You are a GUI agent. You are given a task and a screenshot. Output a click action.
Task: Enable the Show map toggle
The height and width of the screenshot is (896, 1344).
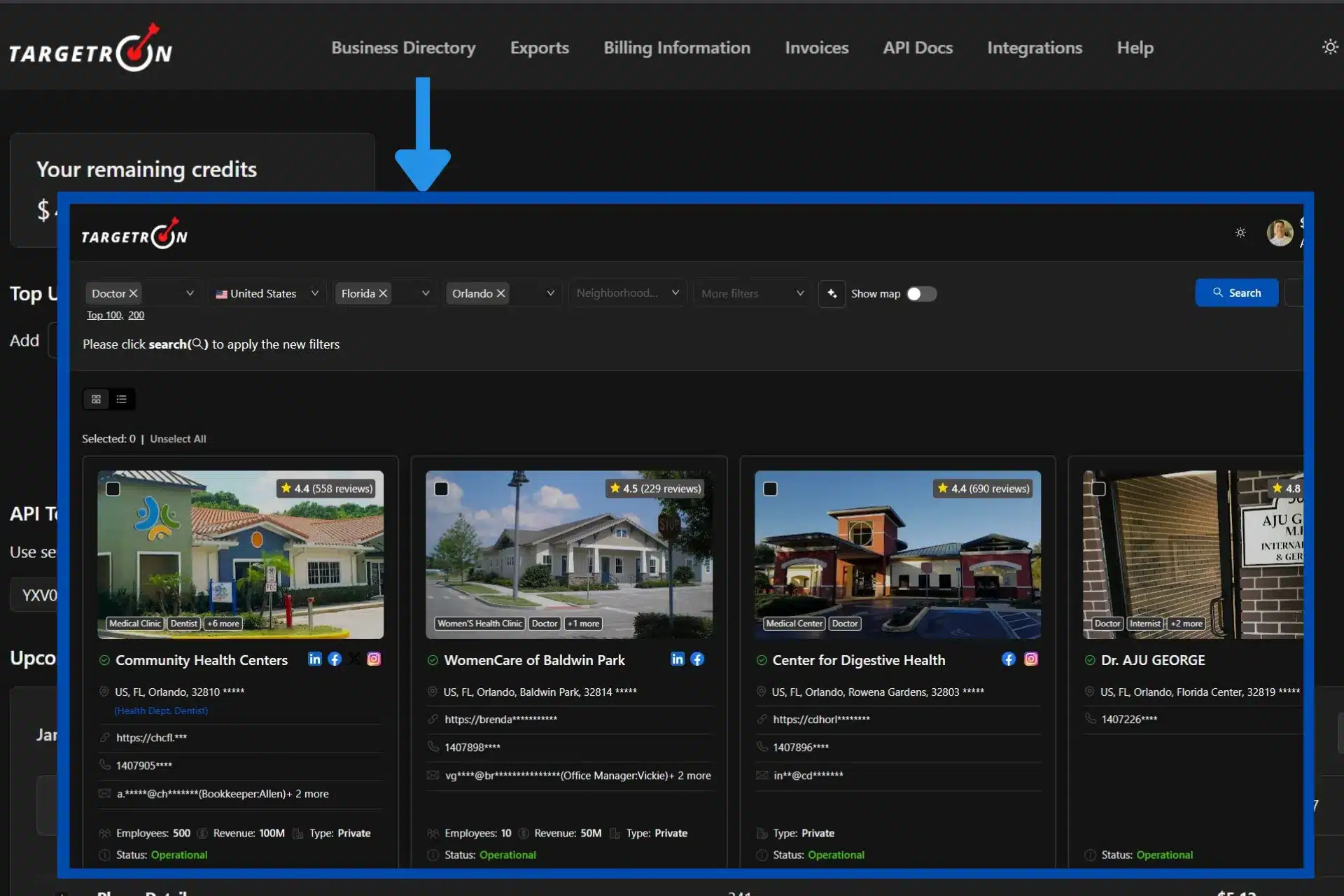(x=921, y=294)
